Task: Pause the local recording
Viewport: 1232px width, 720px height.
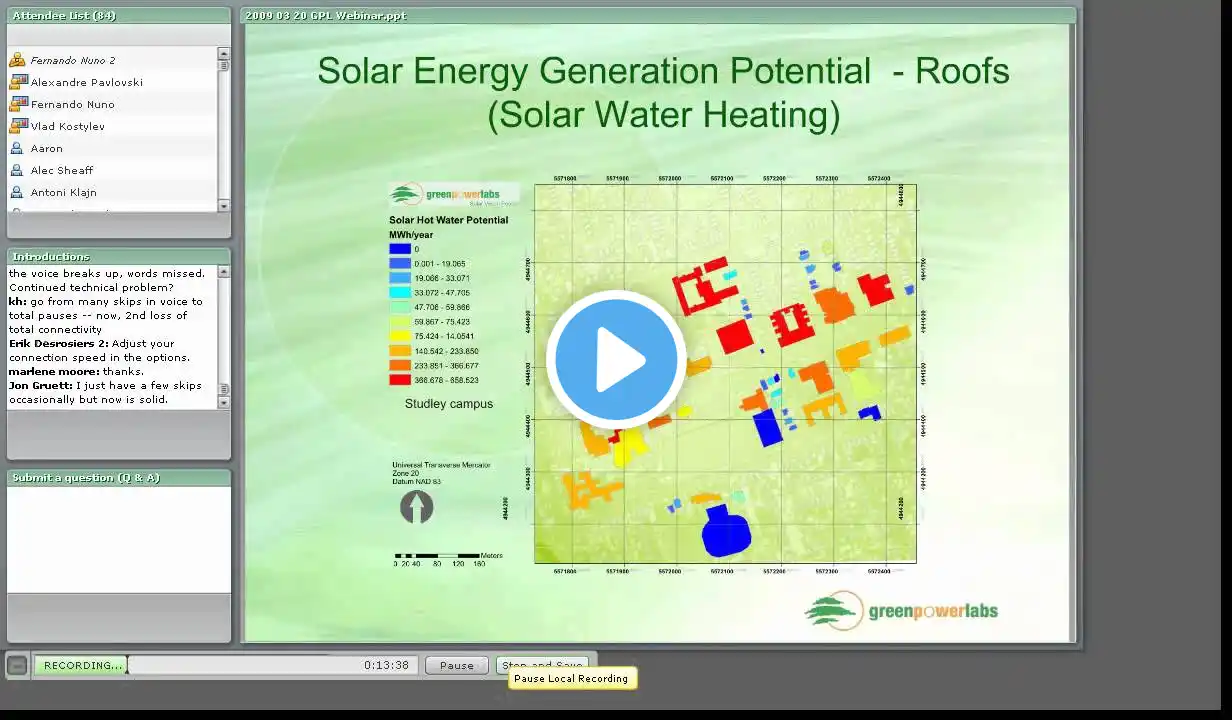Action: [457, 665]
